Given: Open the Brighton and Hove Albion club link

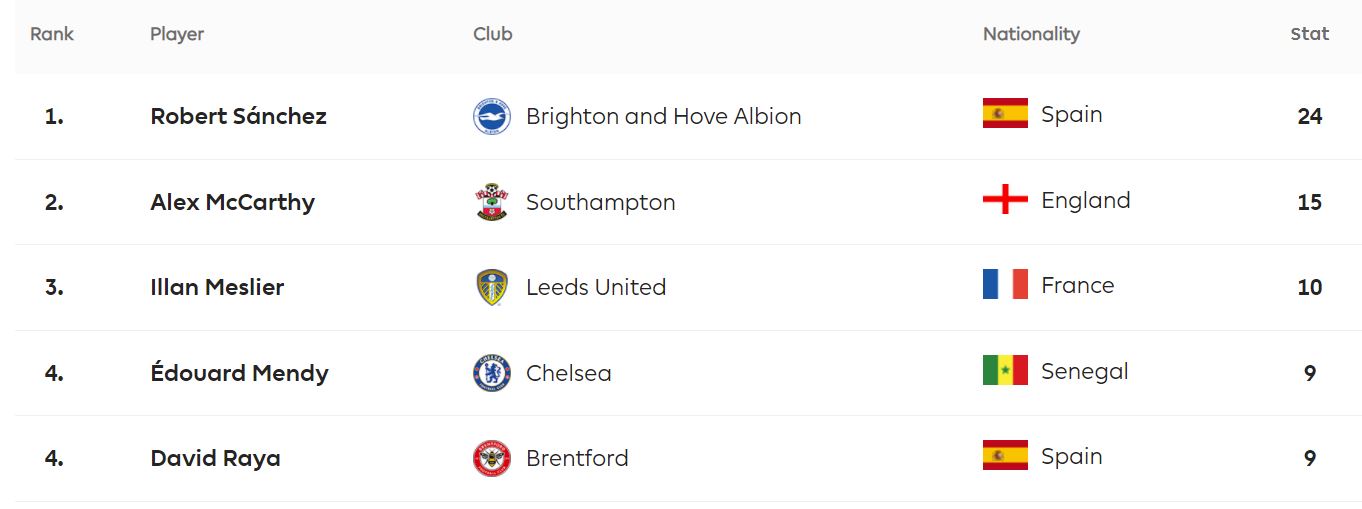Looking at the screenshot, I should (x=663, y=116).
